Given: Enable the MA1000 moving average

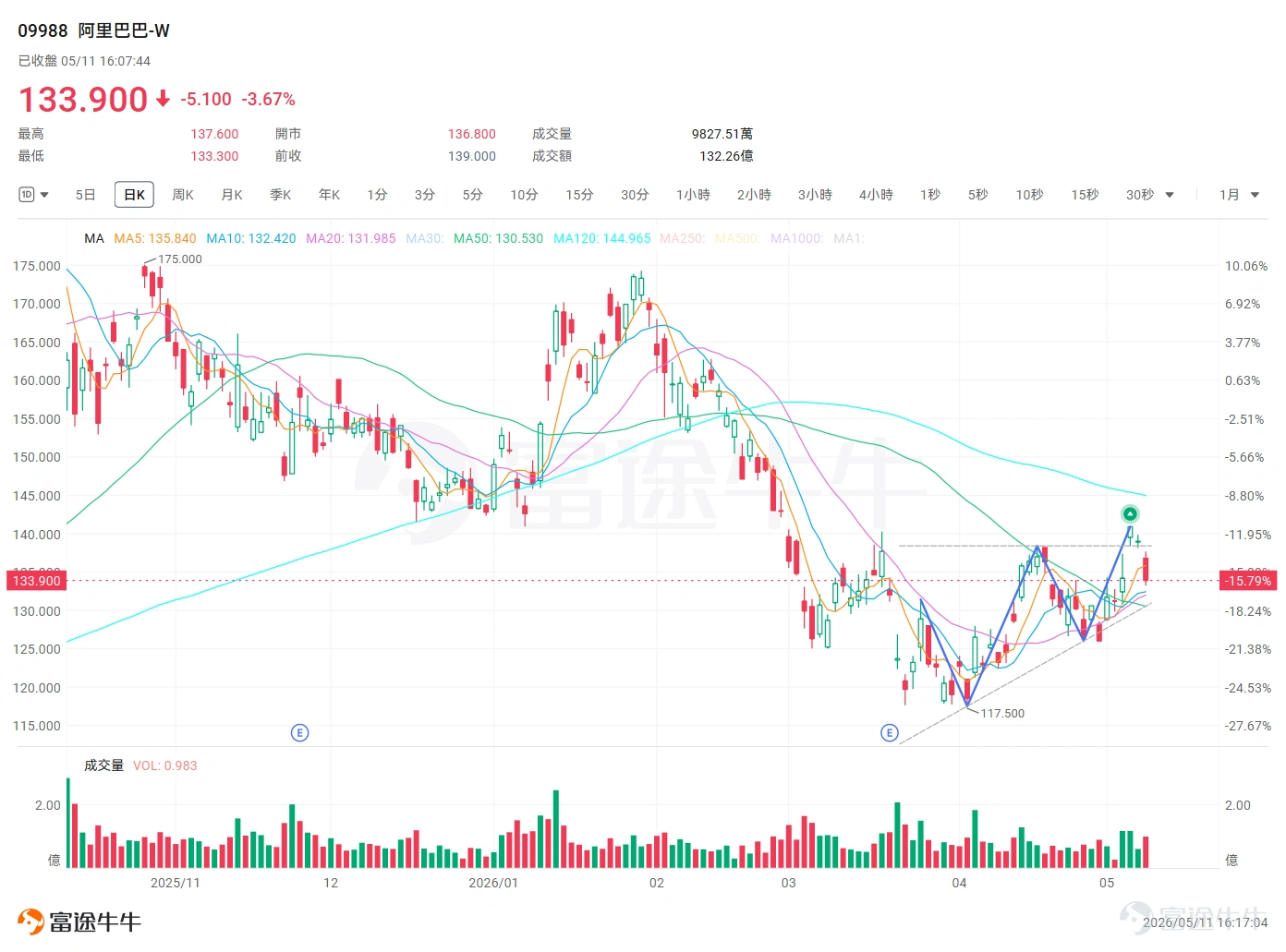Looking at the screenshot, I should tap(797, 238).
